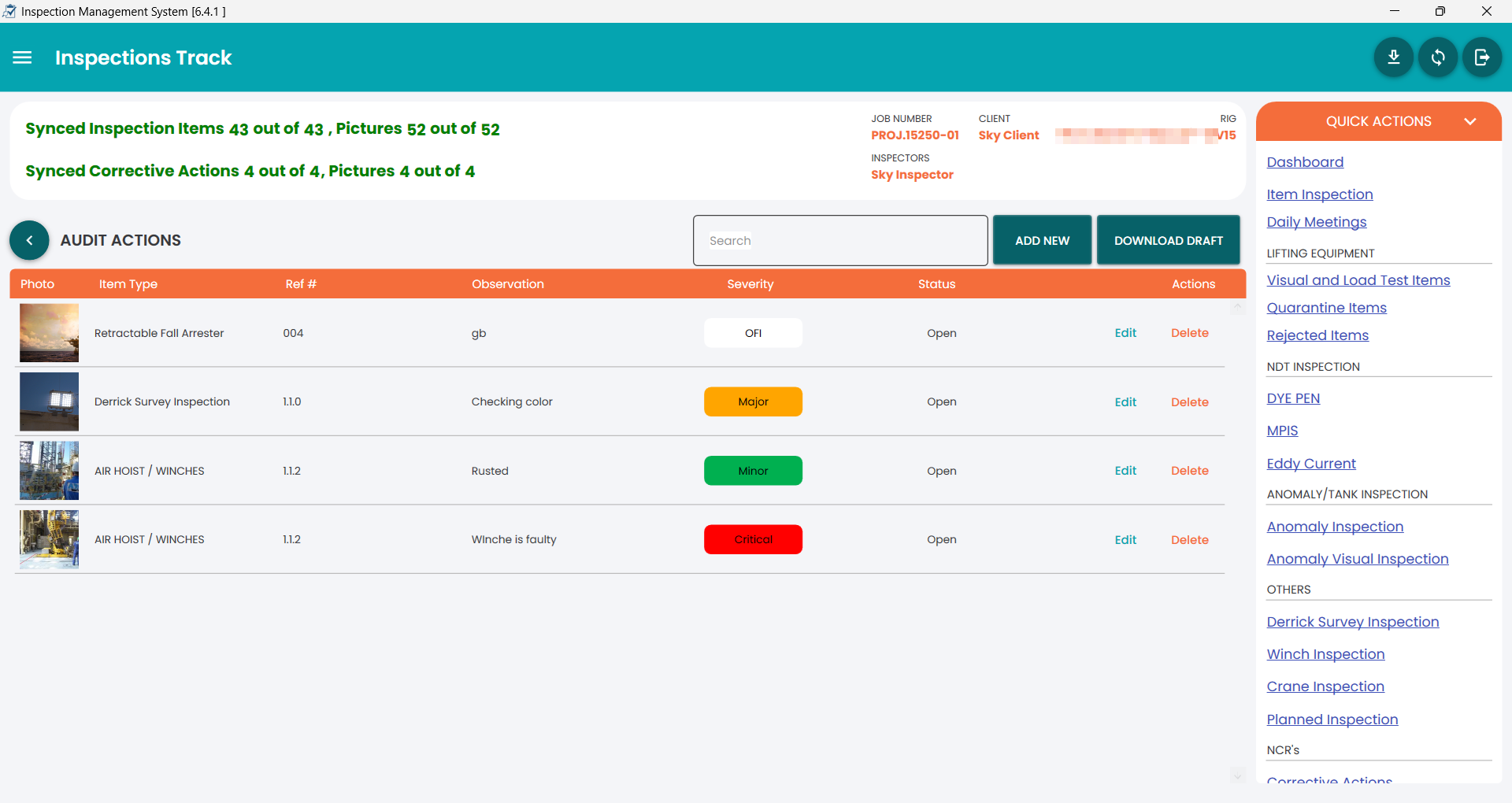
Task: Click the back arrow next to Audit Actions
Action: click(29, 240)
